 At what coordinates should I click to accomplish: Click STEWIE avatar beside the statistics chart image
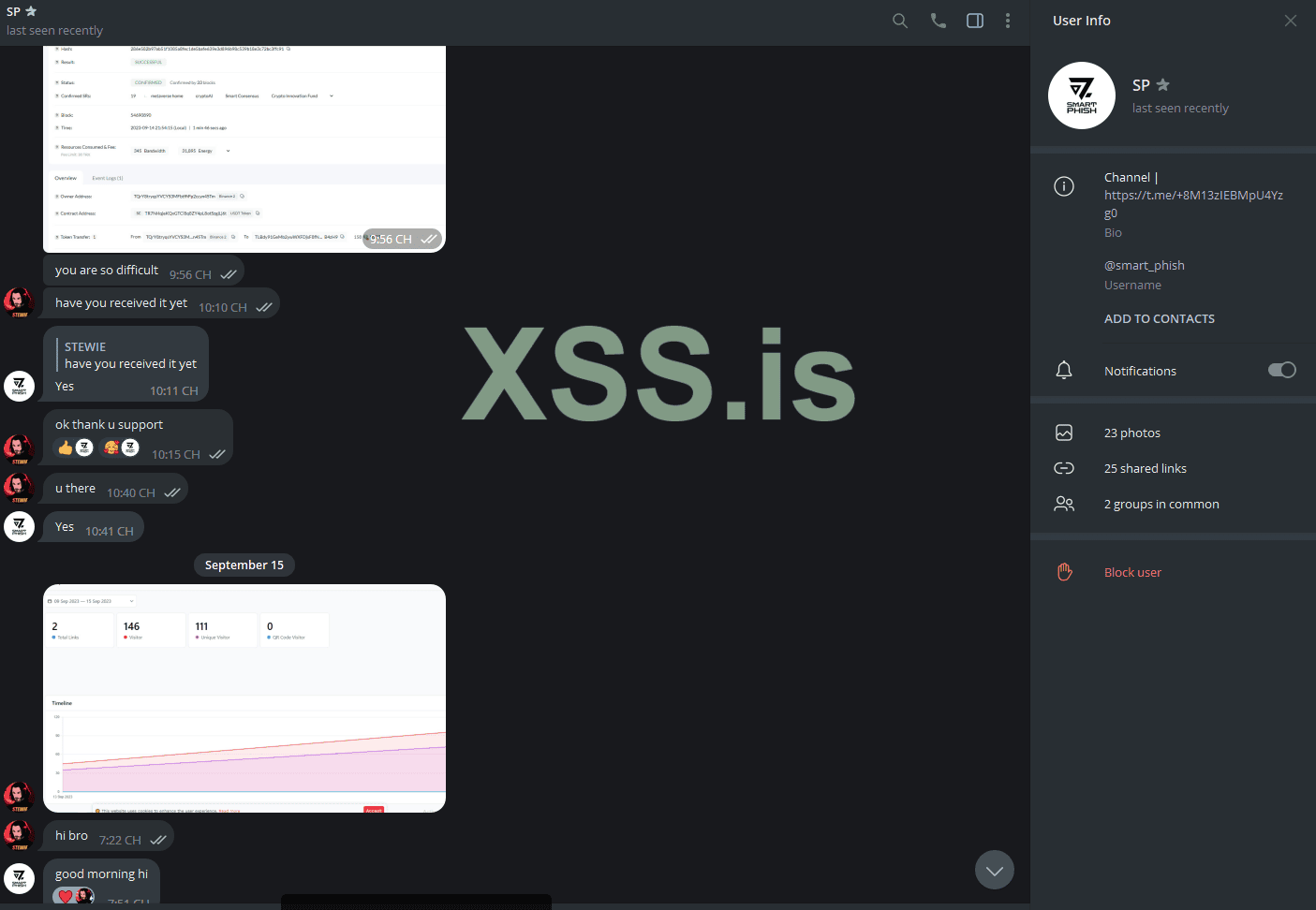click(19, 797)
